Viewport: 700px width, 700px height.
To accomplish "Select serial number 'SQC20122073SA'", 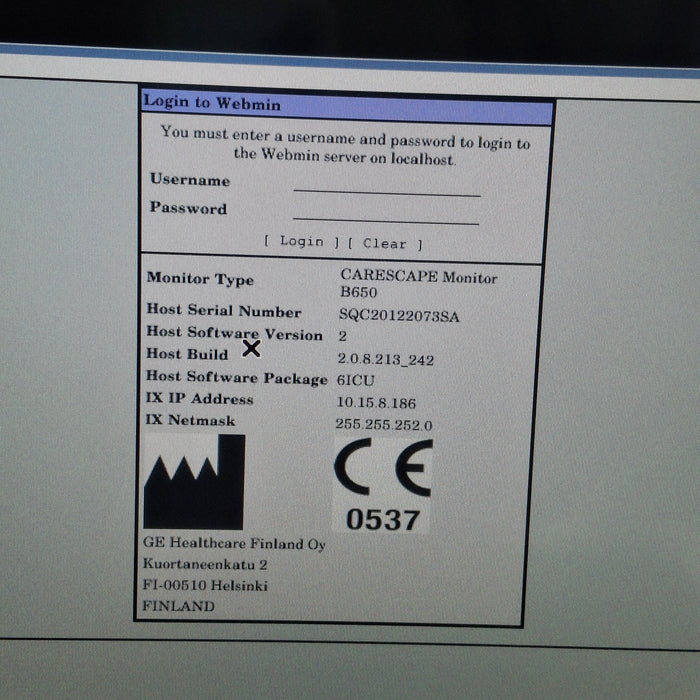I will pos(399,316).
